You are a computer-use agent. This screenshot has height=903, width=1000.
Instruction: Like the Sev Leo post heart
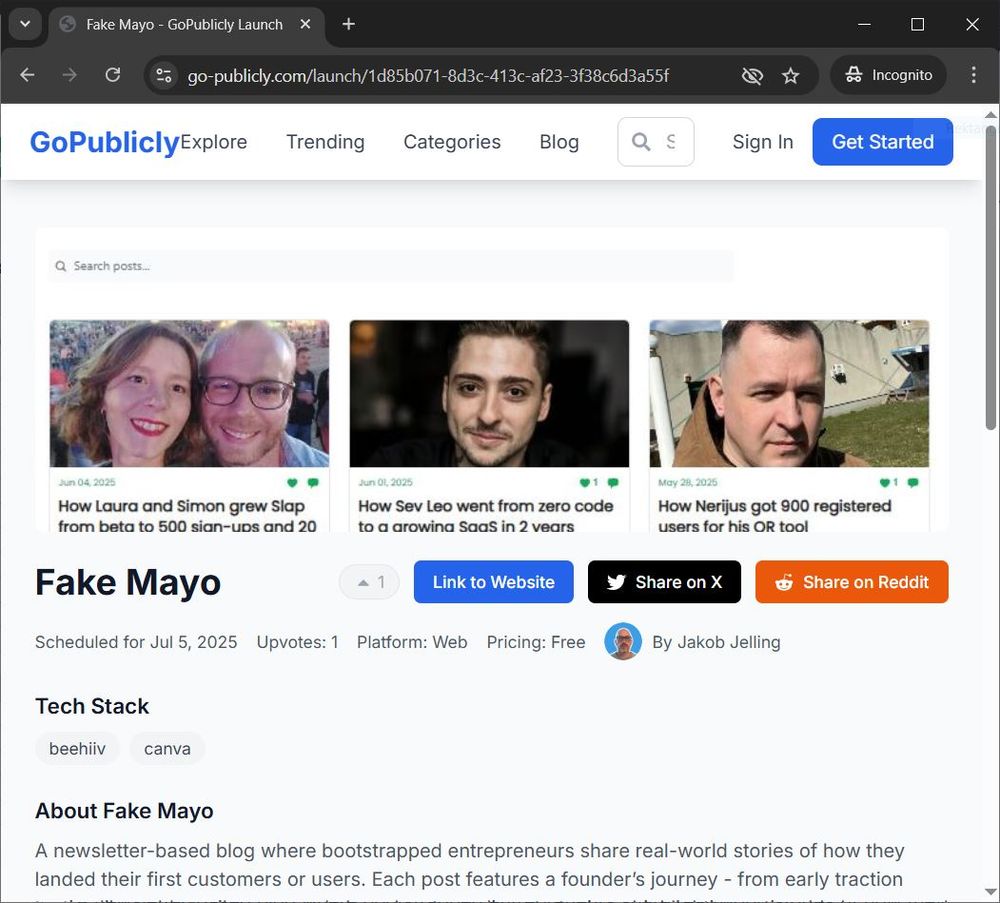[x=584, y=483]
